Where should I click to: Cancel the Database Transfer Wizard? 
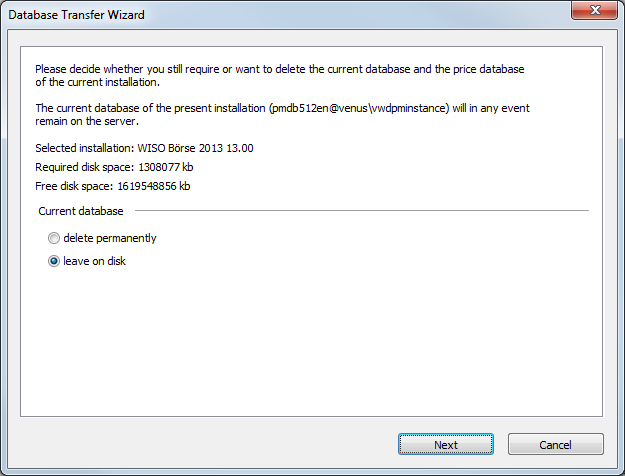[x=555, y=445]
